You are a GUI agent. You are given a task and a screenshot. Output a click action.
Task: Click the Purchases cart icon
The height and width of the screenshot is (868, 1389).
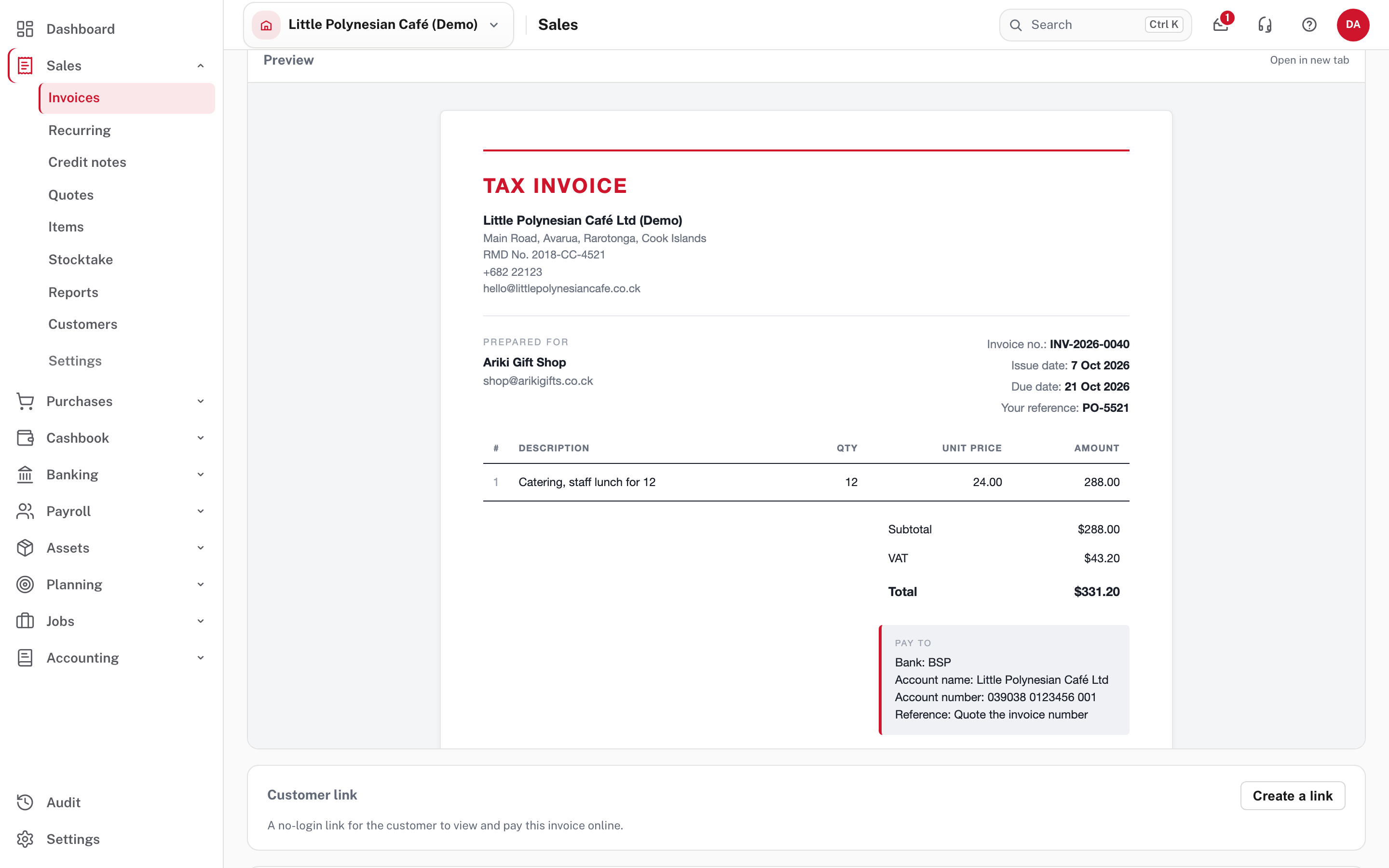coord(25,401)
